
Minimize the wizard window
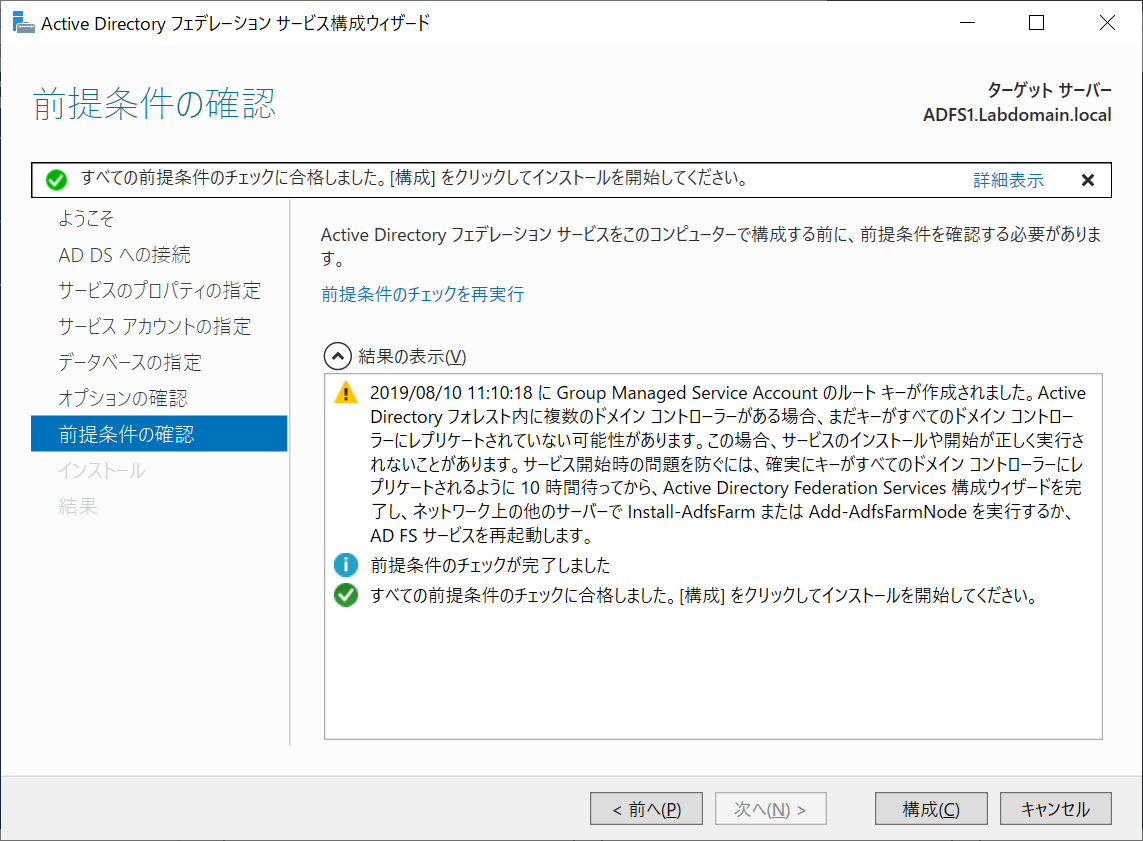pos(967,23)
